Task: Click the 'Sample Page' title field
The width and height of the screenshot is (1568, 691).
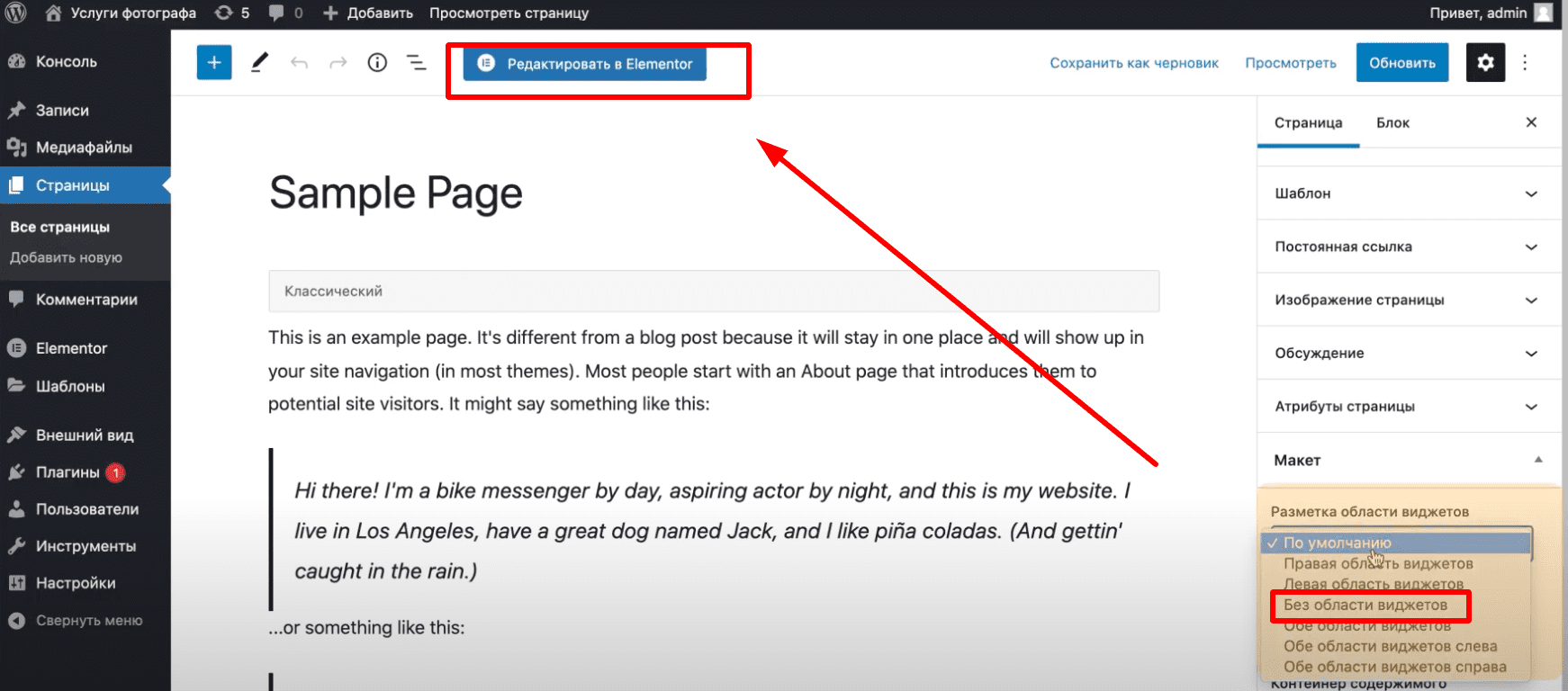Action: (396, 193)
